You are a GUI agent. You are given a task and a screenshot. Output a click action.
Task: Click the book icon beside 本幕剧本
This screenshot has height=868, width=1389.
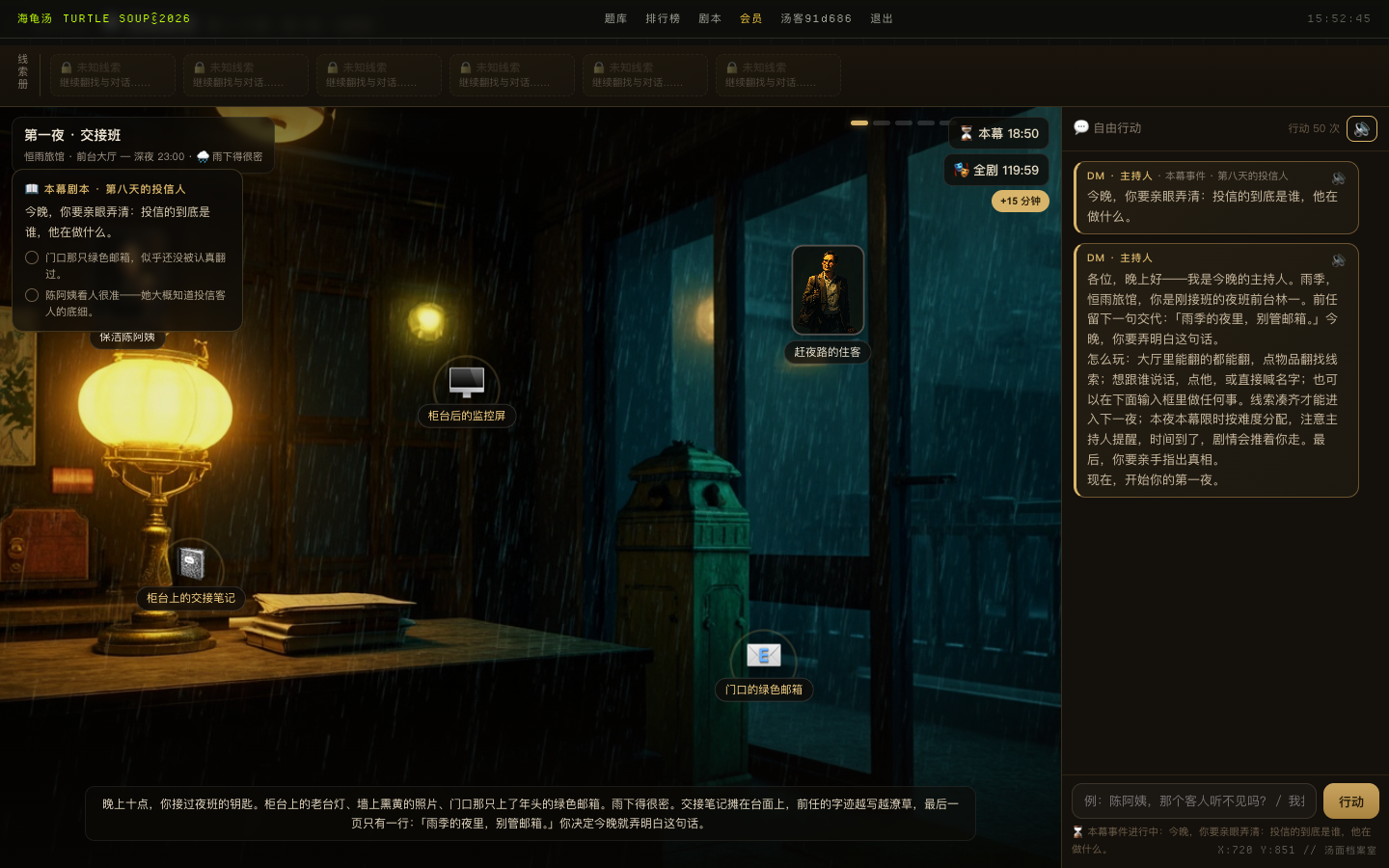(x=32, y=189)
